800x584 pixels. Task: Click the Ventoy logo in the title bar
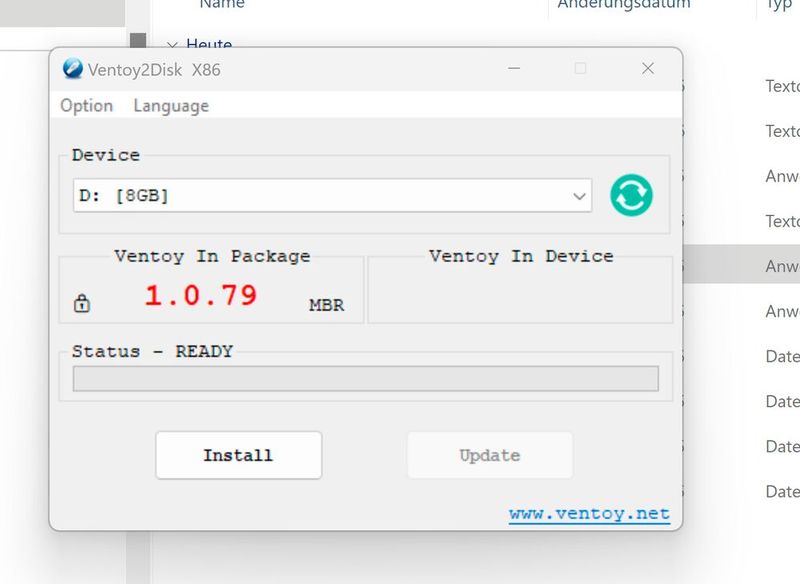(x=71, y=68)
